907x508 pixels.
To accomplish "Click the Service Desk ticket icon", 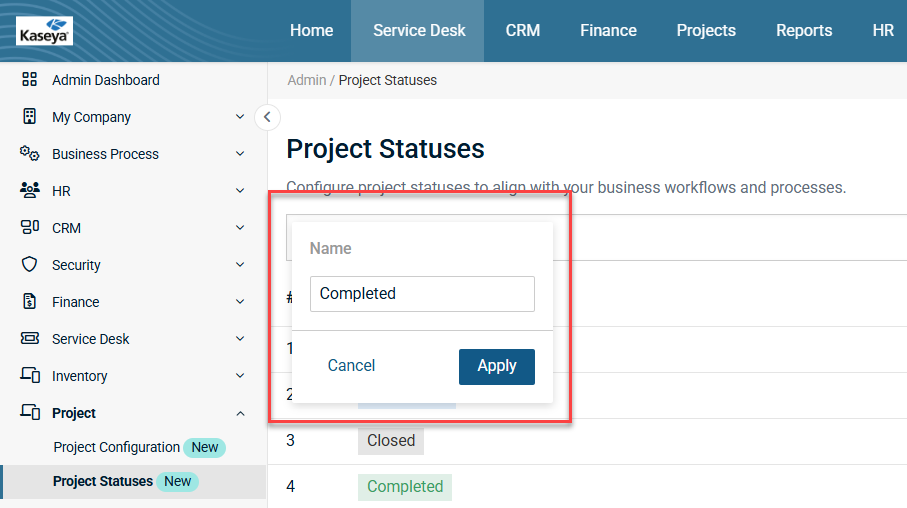I will click(30, 339).
